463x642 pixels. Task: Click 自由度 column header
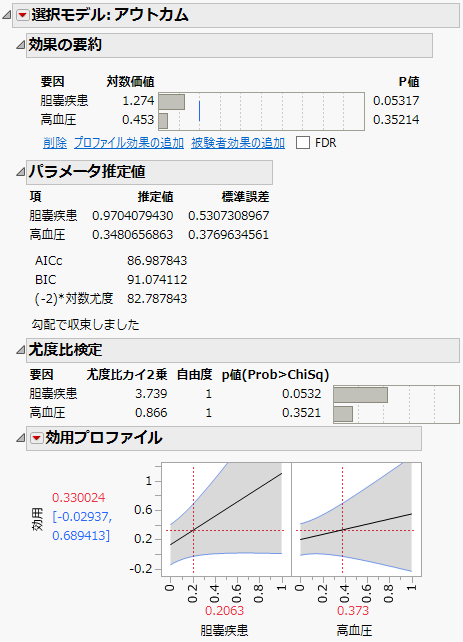point(194,375)
